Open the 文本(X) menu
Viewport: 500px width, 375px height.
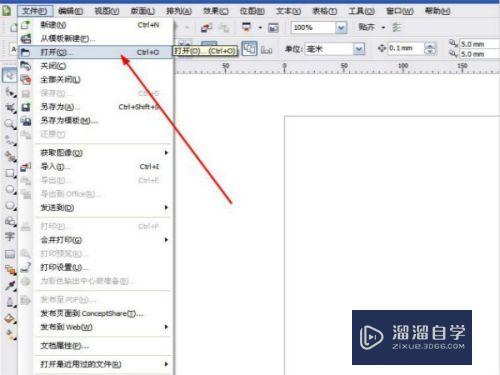(x=289, y=11)
